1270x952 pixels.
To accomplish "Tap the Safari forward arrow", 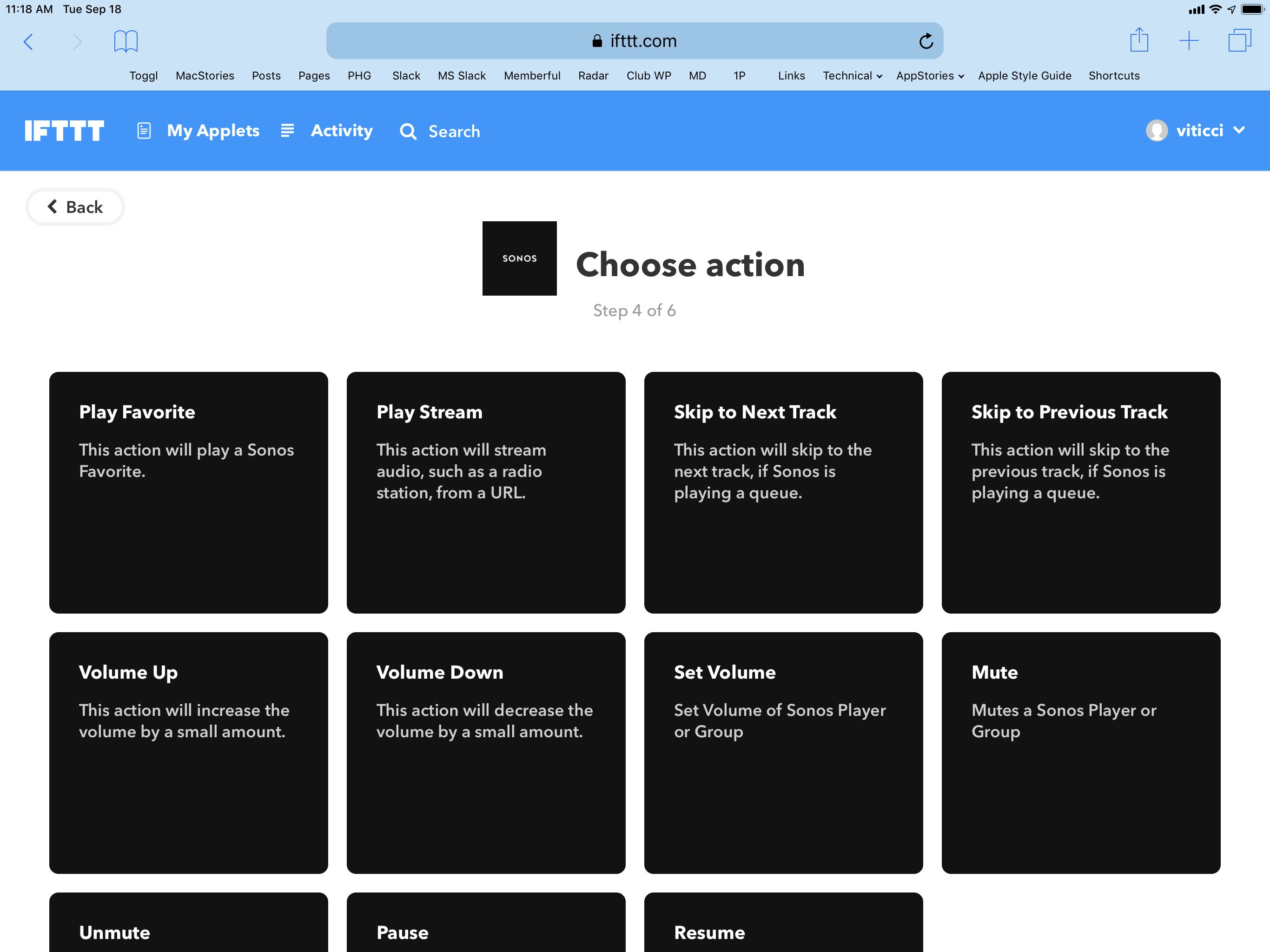I will [77, 41].
